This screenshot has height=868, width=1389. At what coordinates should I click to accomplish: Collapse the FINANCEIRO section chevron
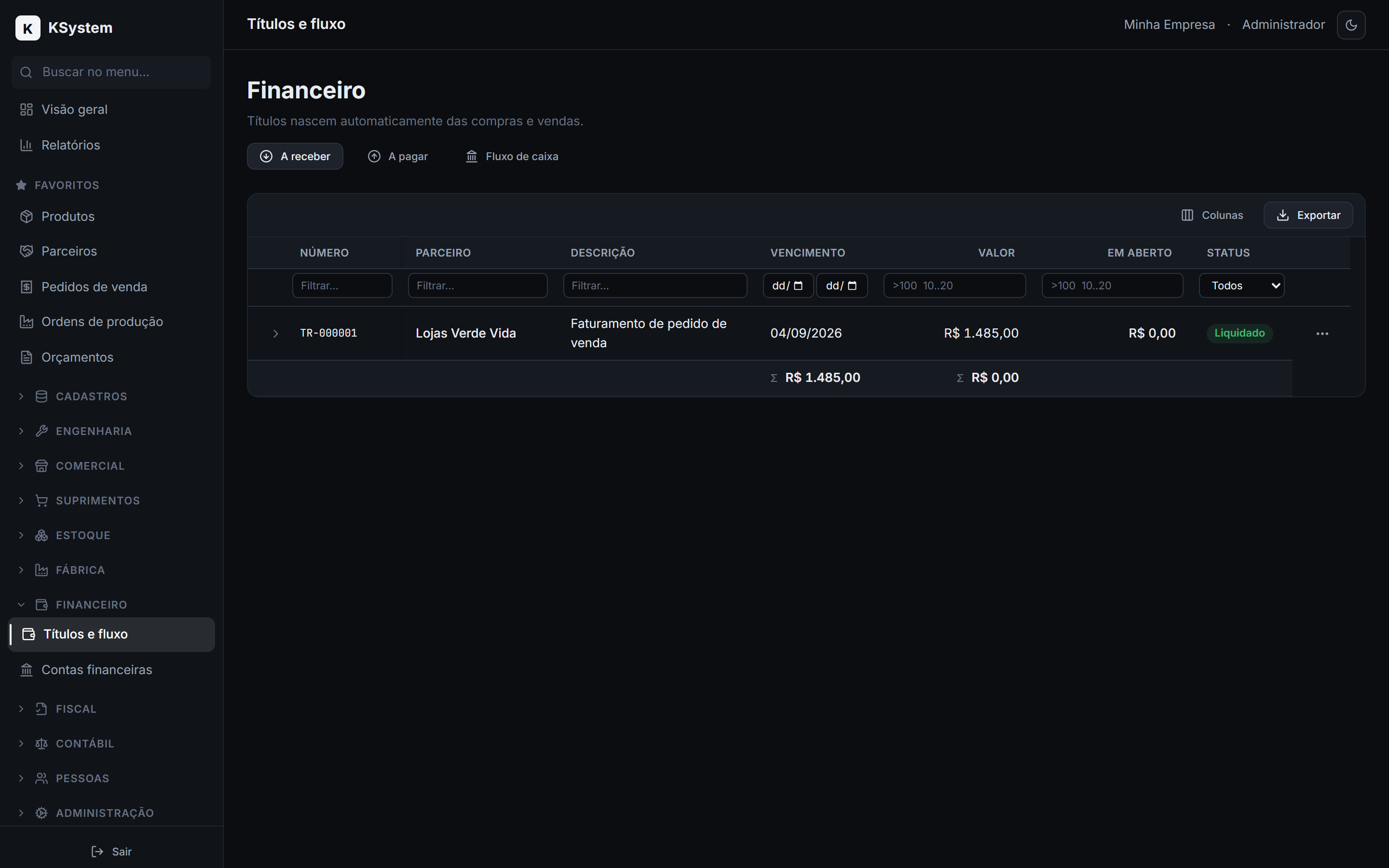[21, 605]
